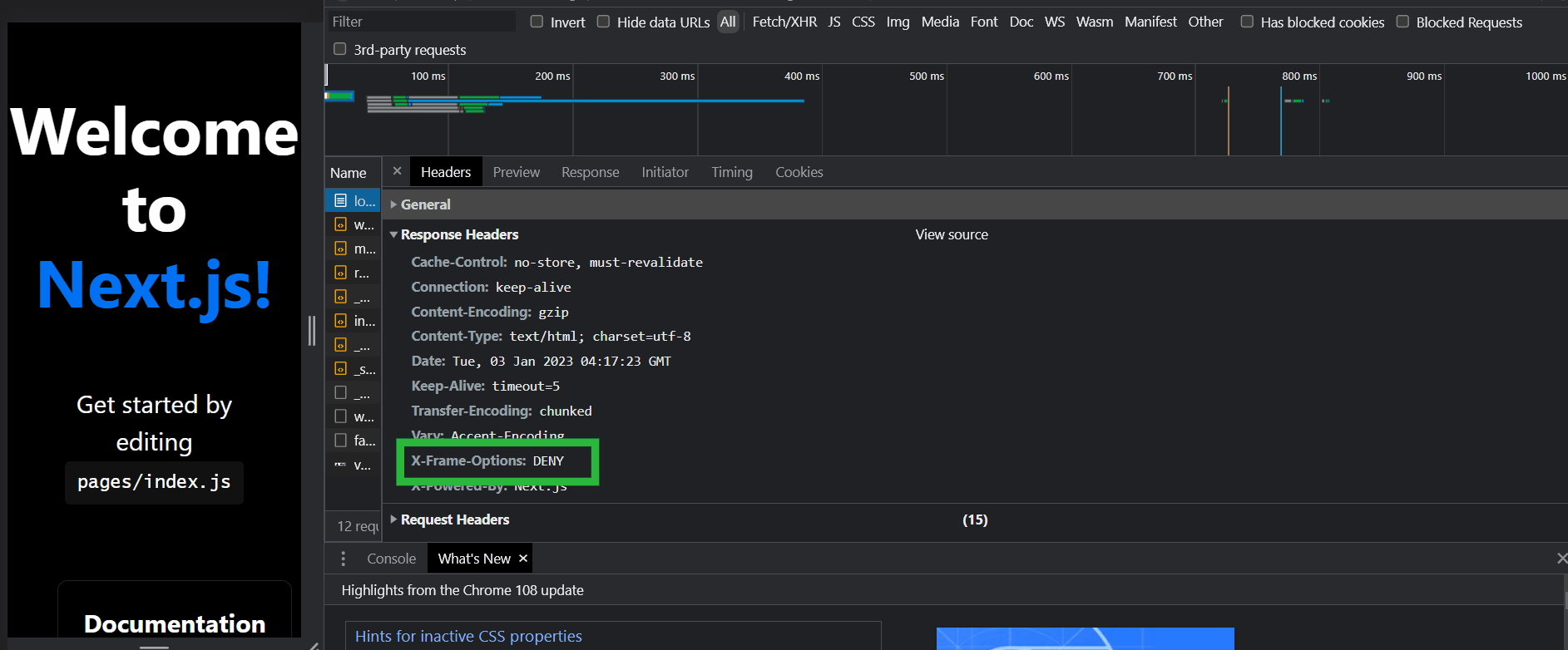Collapse the Response Headers section

point(393,234)
